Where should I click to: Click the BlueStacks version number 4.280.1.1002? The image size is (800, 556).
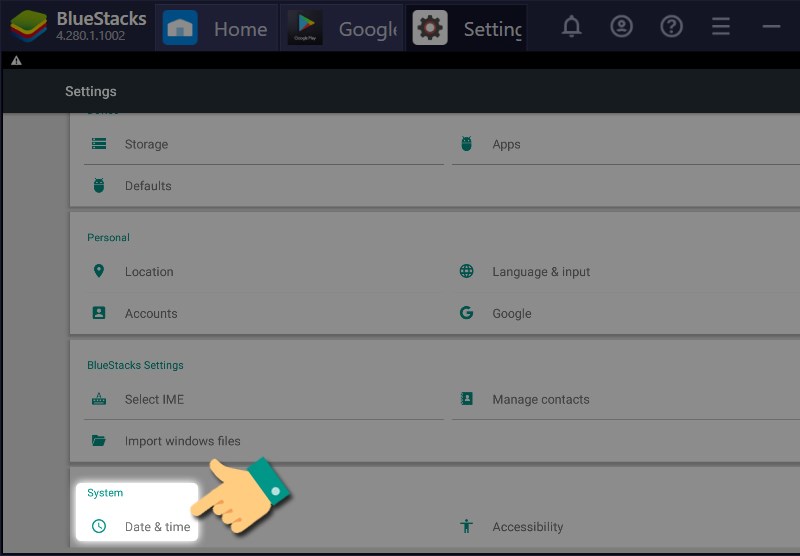coord(91,36)
